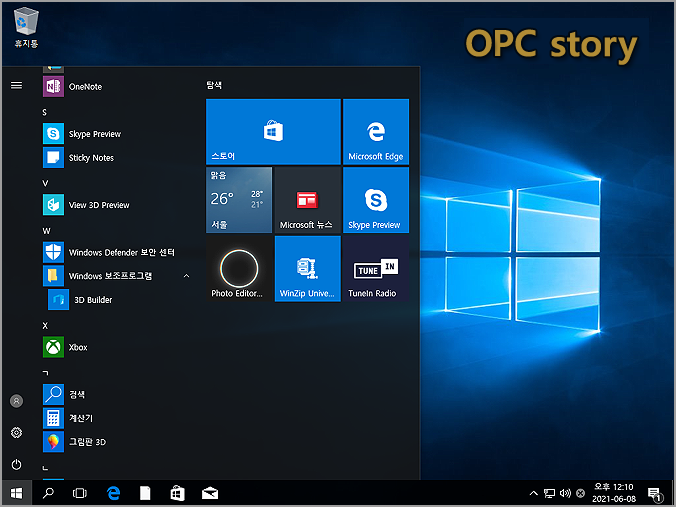Click the Windows Start button
This screenshot has height=507, width=676.
click(x=16, y=493)
